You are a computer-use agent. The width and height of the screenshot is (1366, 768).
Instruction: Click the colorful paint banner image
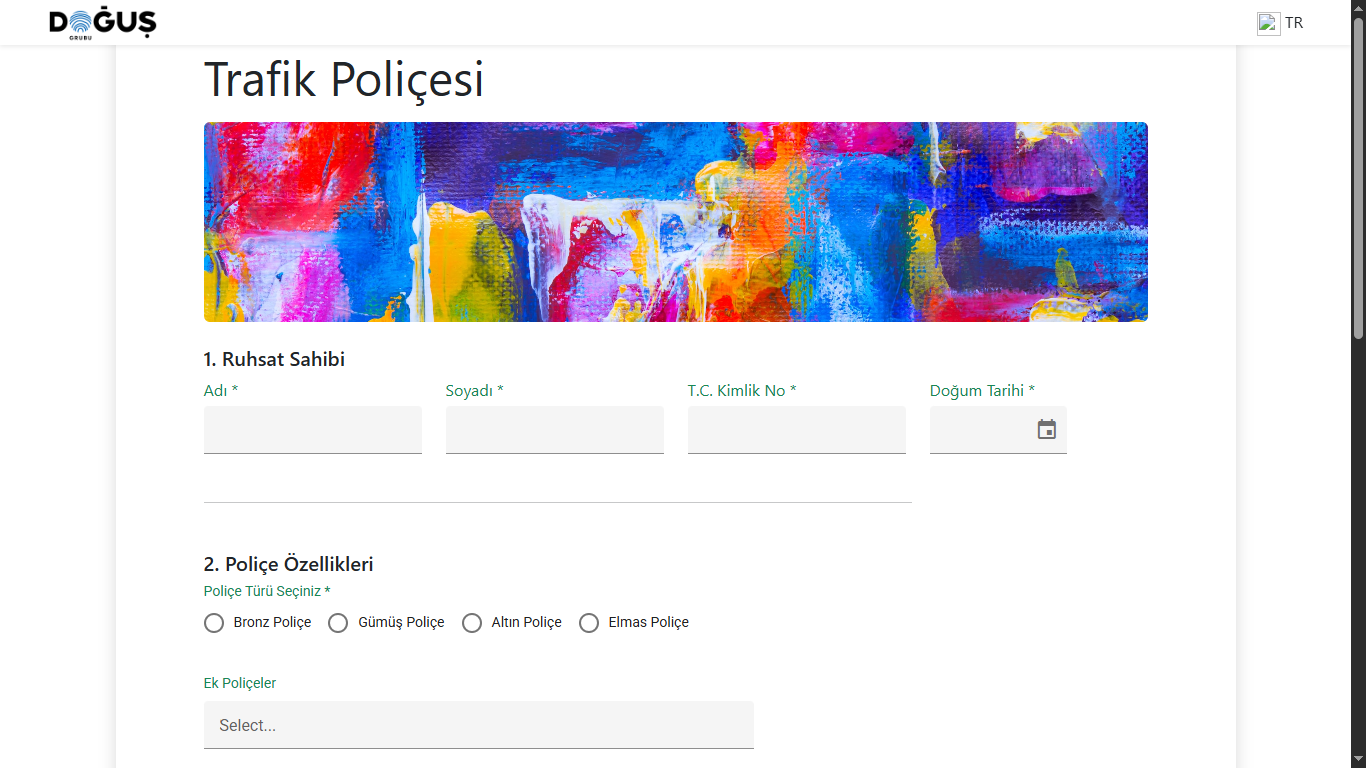click(x=675, y=221)
